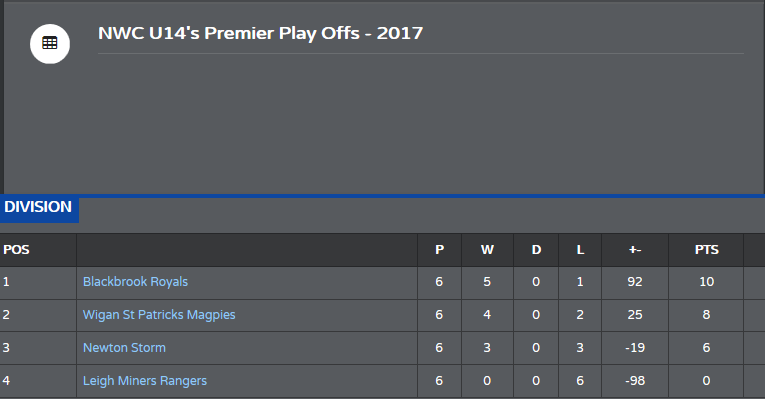
Task: Click the POS column header
Action: click(x=17, y=250)
